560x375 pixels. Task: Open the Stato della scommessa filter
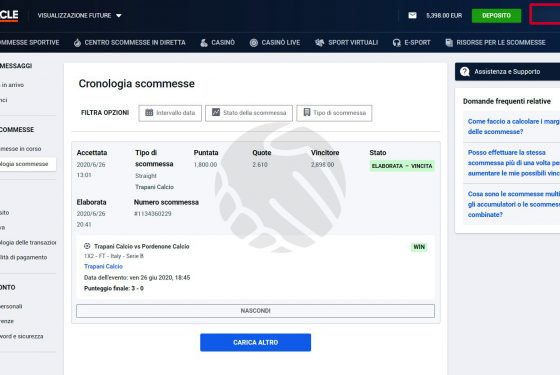pos(249,113)
